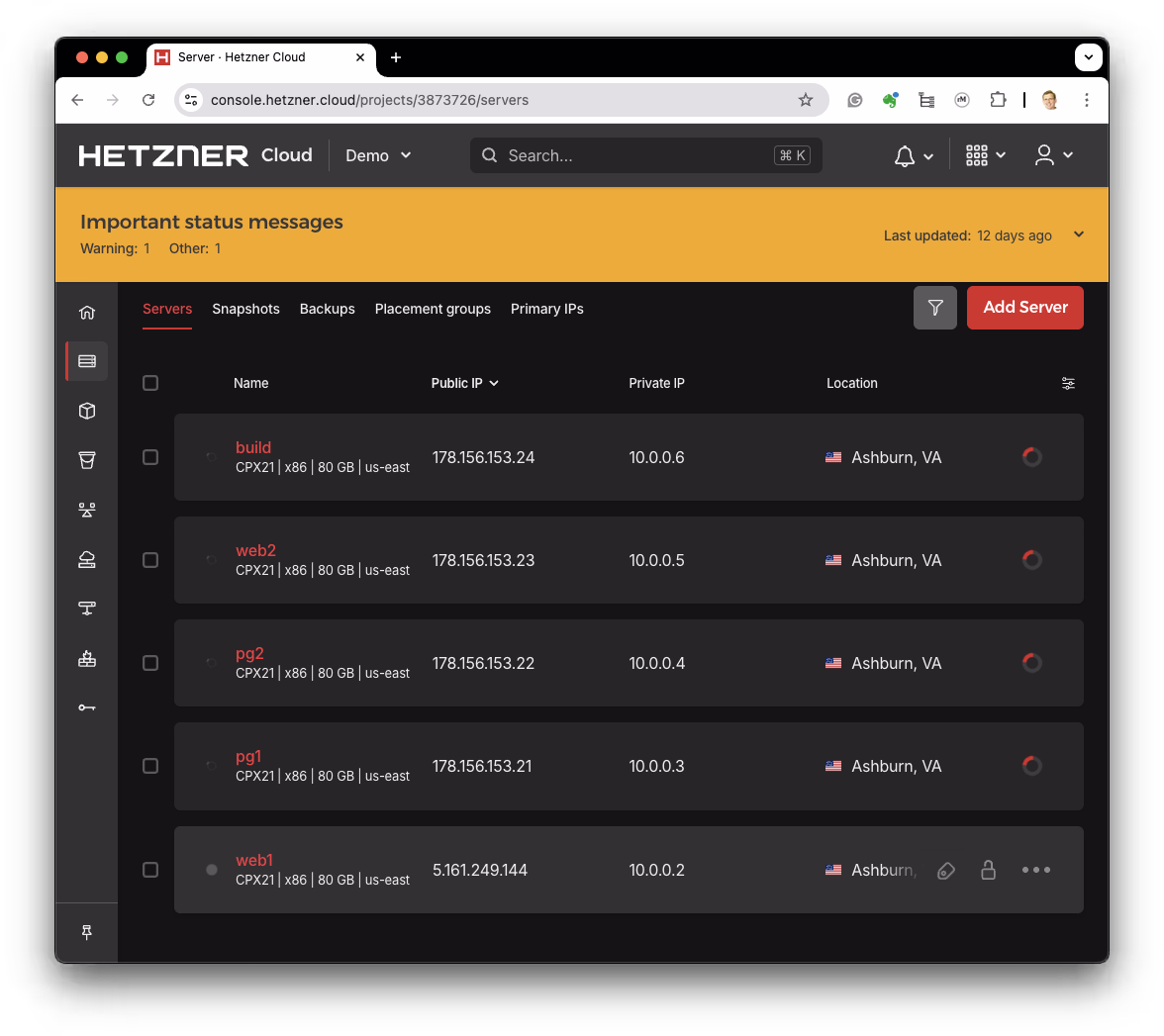Open the user account menu dropdown
This screenshot has height=1036, width=1164.
[1053, 155]
